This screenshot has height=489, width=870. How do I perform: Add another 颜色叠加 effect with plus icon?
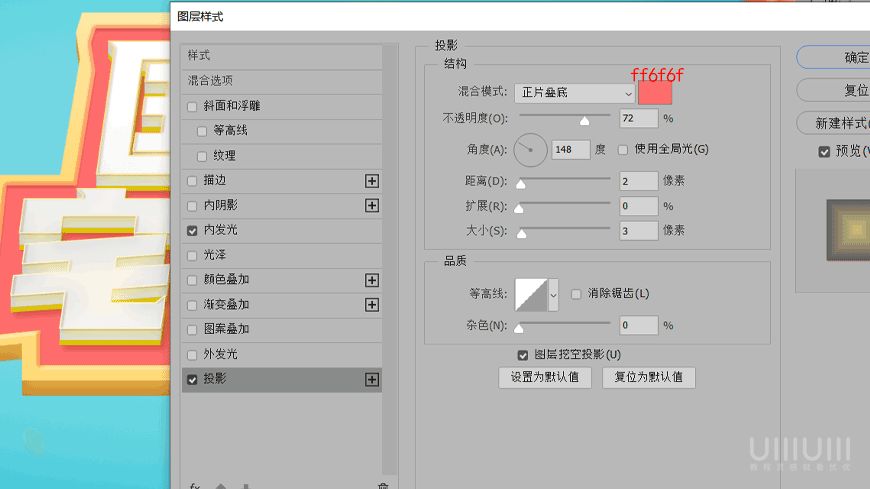[x=372, y=280]
